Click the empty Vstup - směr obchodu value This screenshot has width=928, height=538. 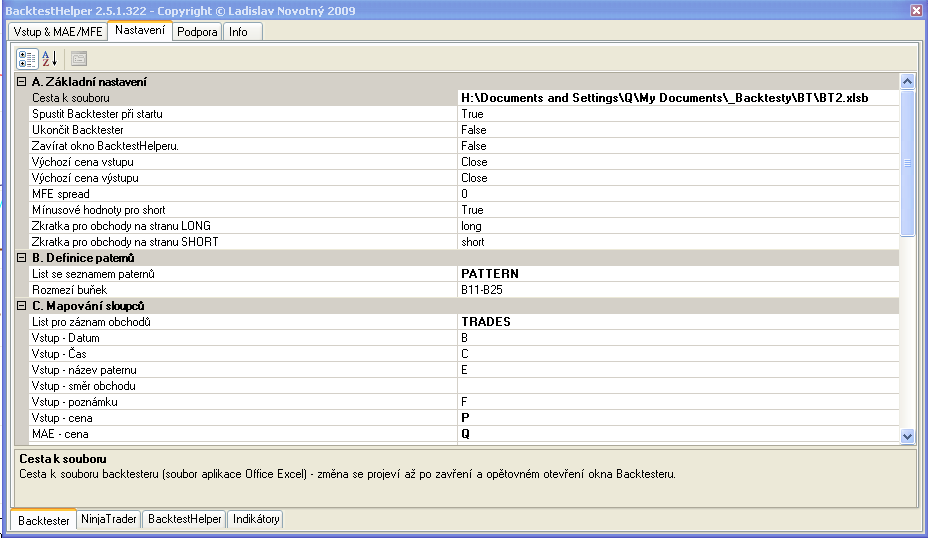coord(678,385)
